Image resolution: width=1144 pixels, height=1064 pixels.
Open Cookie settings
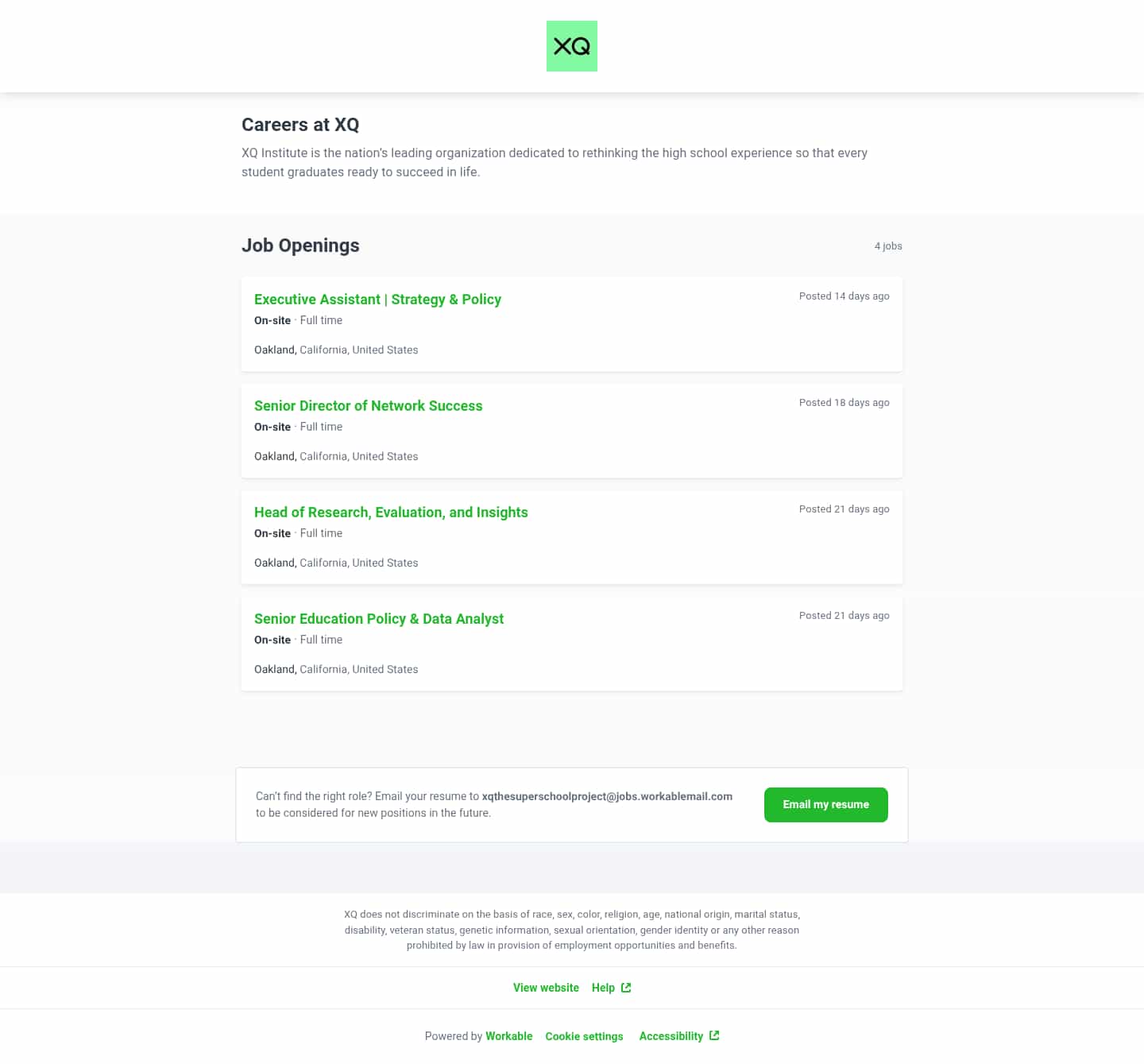tap(584, 1036)
